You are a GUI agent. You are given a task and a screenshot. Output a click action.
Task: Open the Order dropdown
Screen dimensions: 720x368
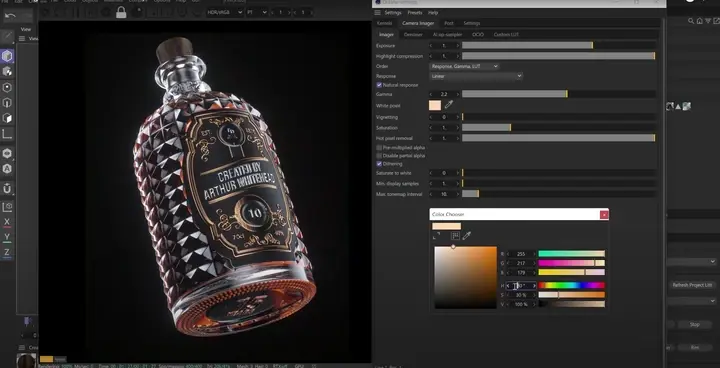tap(464, 66)
